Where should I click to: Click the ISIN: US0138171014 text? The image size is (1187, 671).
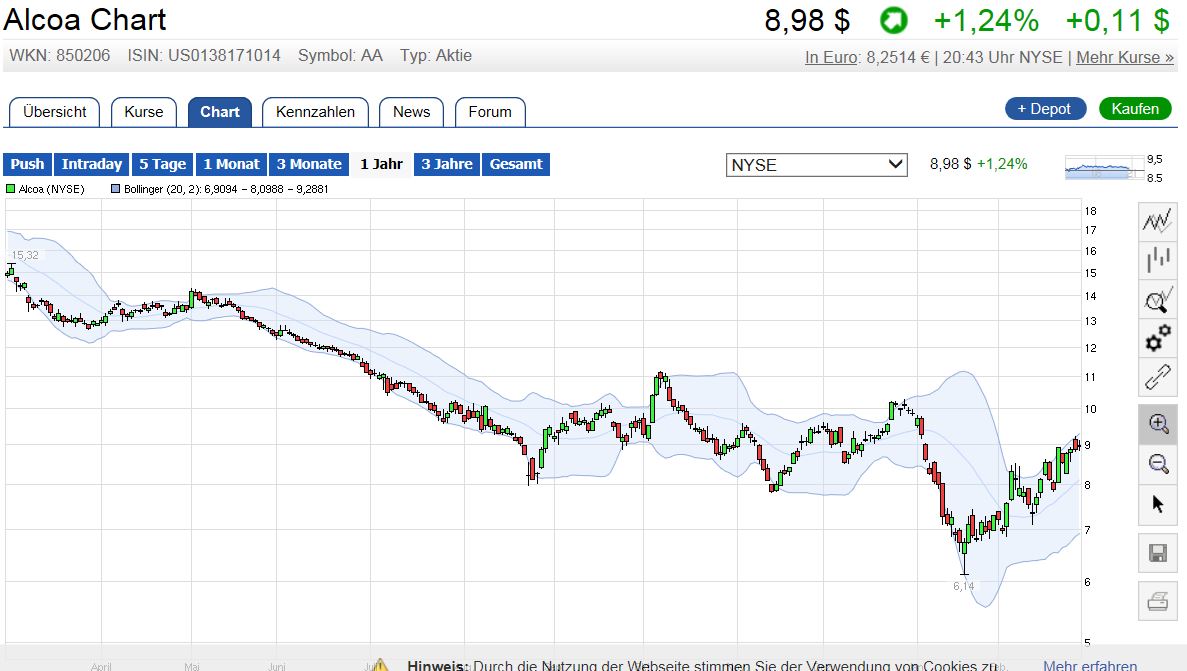pyautogui.click(x=204, y=55)
